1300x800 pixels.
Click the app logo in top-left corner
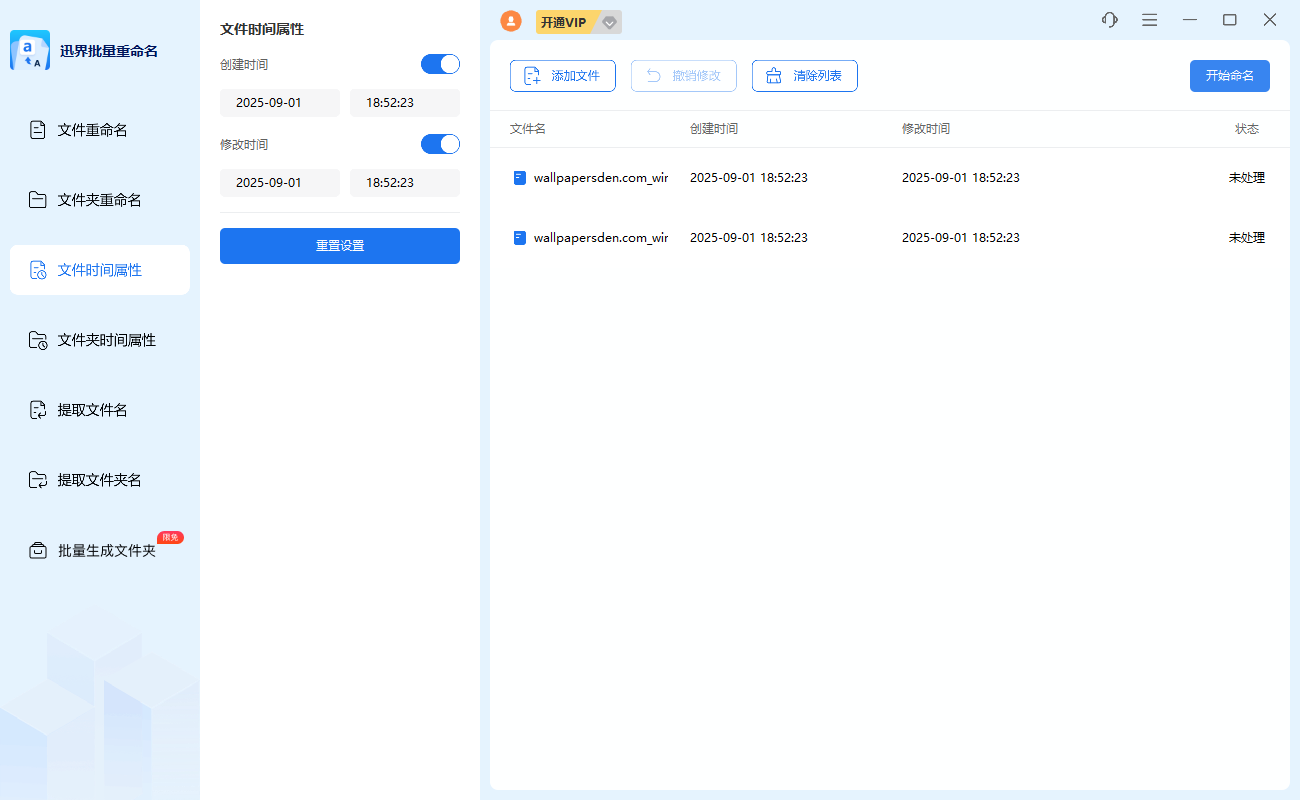tap(29, 50)
